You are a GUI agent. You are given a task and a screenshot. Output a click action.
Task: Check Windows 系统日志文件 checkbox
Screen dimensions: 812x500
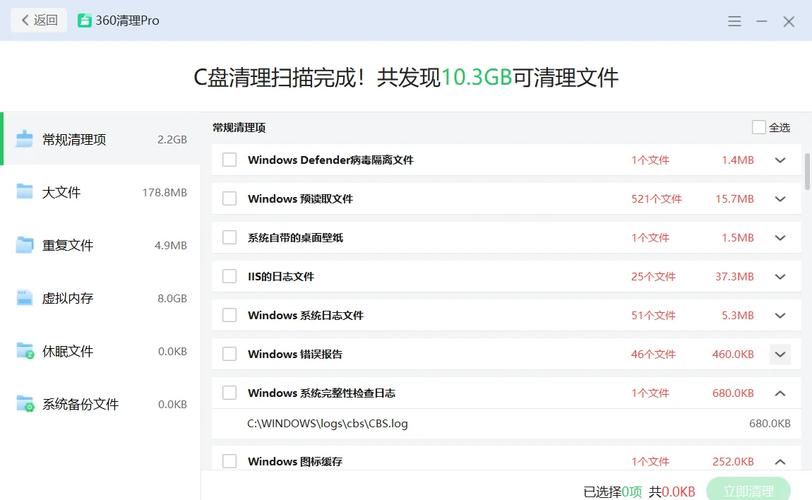point(229,315)
